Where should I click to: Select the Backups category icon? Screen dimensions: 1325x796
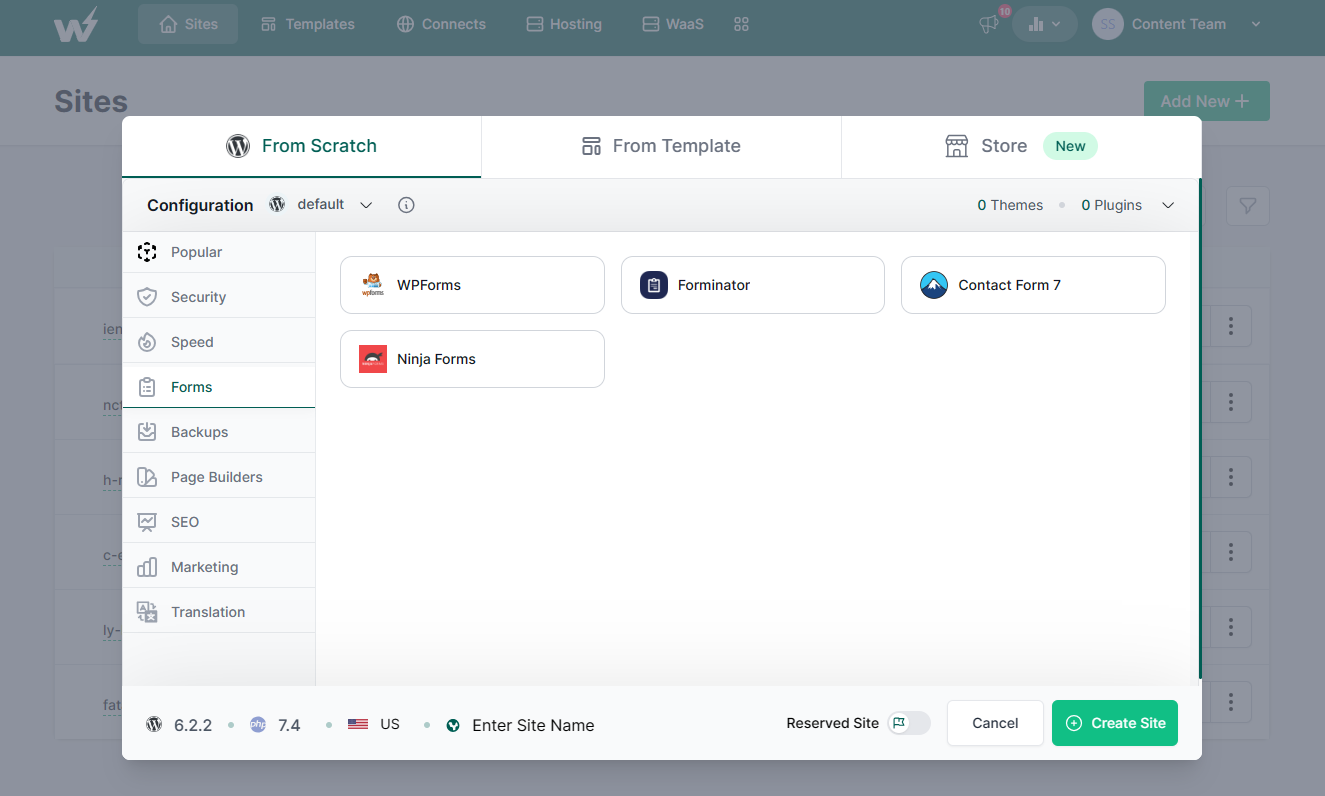click(147, 432)
